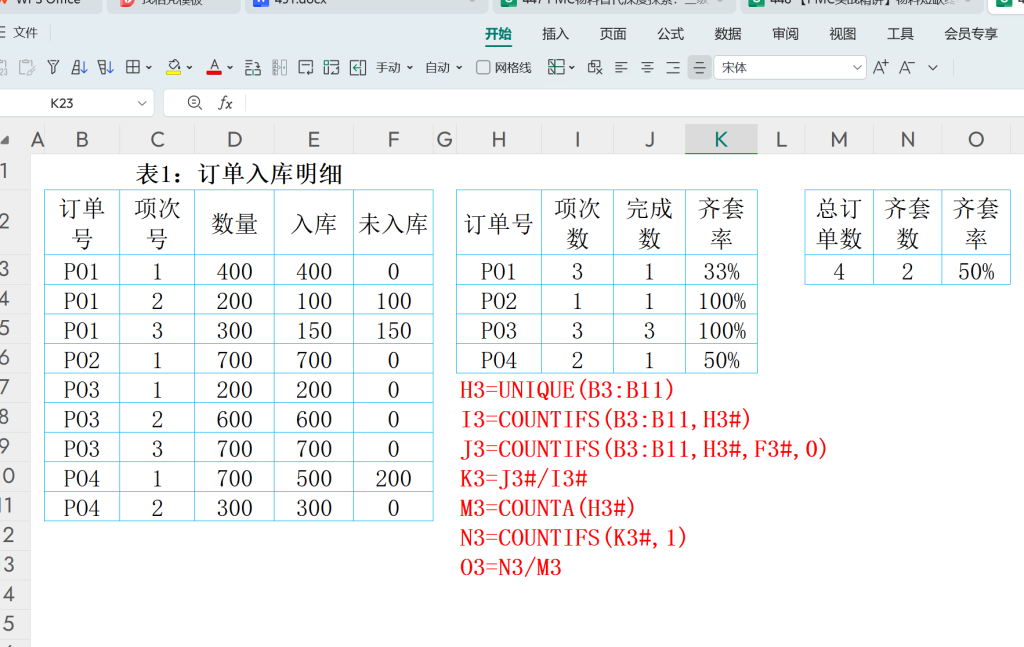This screenshot has height=647, width=1024.
Task: Click the O3=N3/M3 red formula text
Action: 511,567
